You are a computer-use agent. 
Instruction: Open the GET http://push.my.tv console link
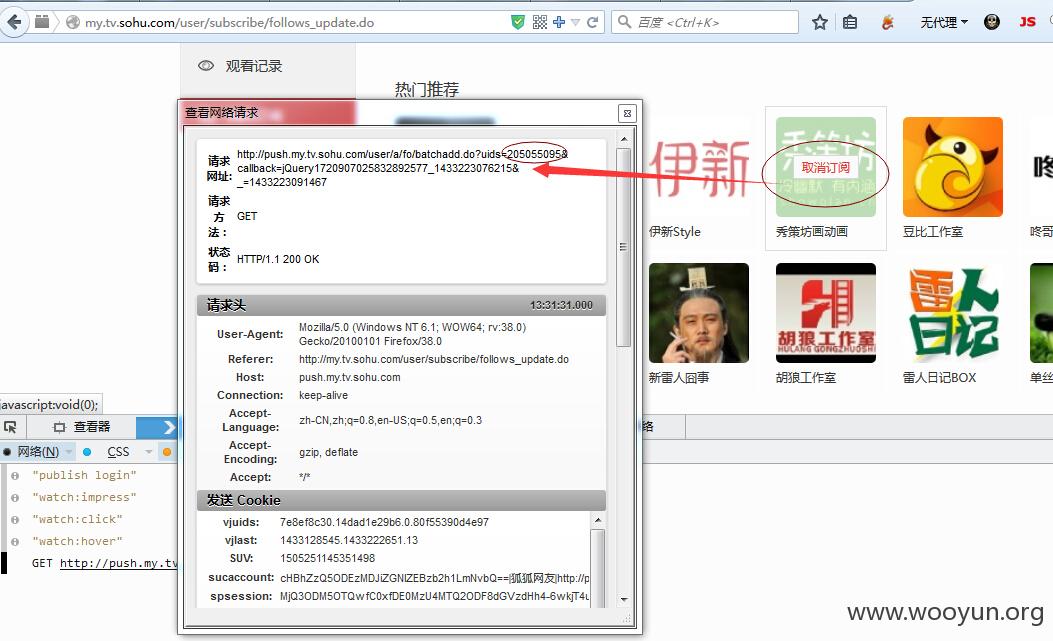(x=119, y=563)
